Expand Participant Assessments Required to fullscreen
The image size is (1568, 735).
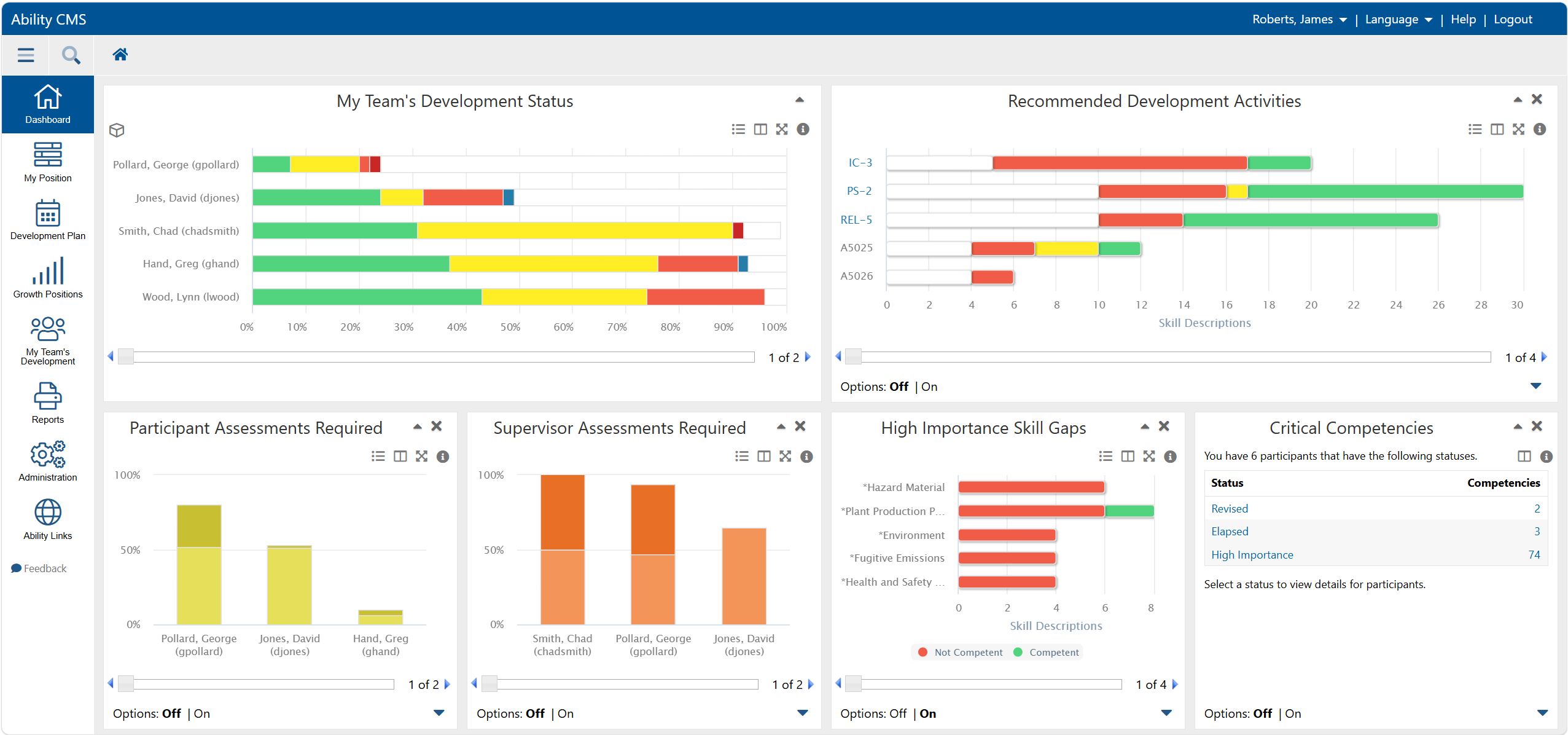(x=422, y=456)
